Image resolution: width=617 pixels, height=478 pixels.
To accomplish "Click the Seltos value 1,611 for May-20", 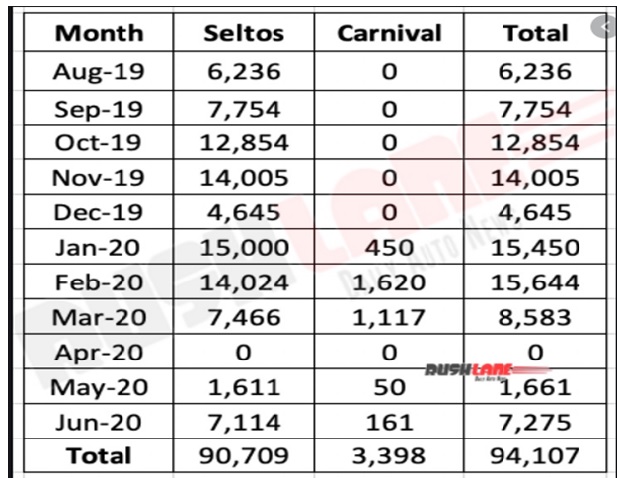I will pos(244,387).
